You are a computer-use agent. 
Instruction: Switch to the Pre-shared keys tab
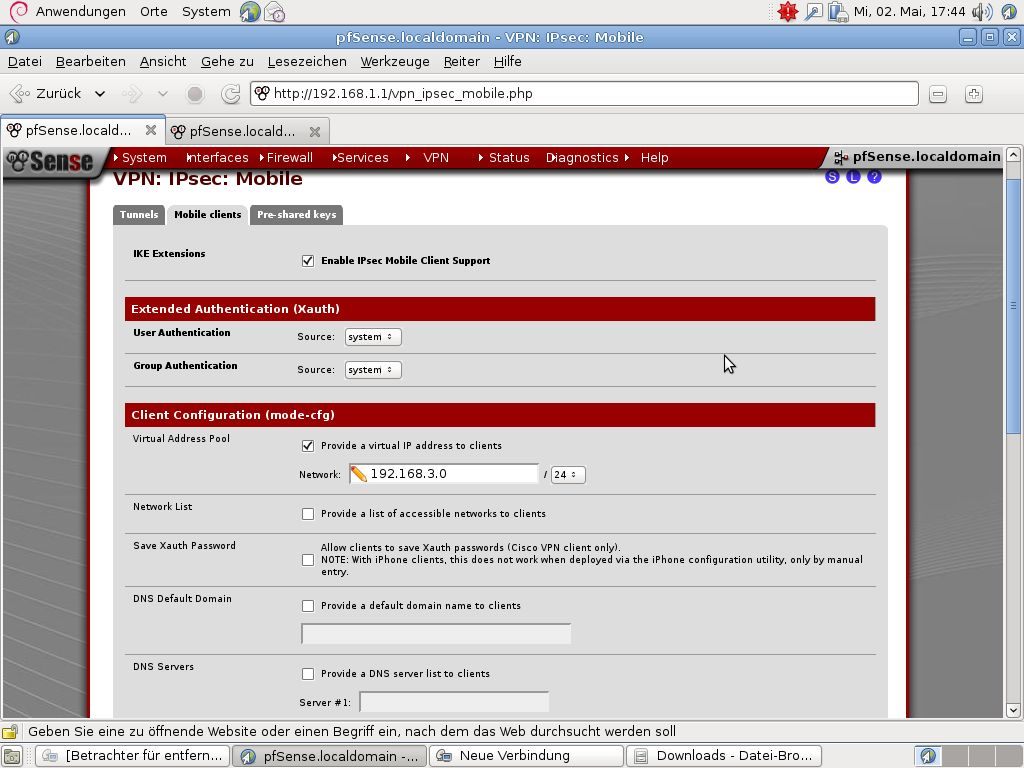[296, 215]
